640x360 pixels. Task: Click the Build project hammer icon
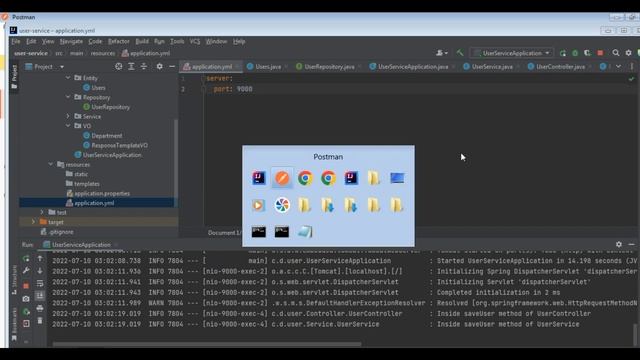[x=460, y=53]
